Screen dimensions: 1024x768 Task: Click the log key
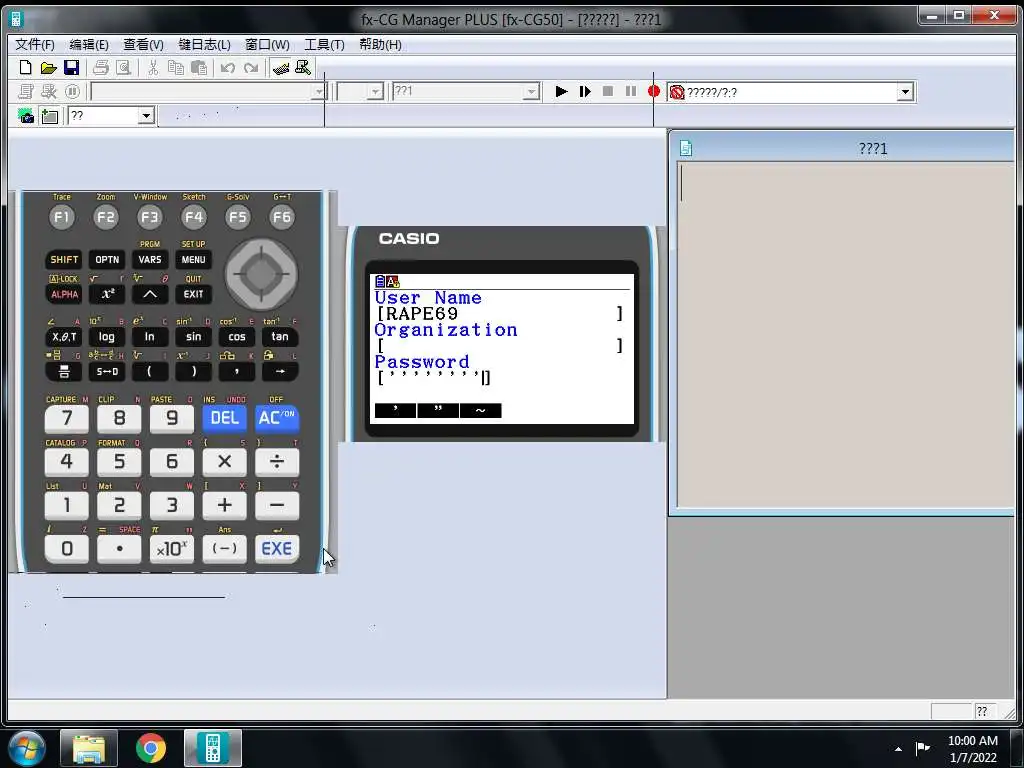click(x=106, y=336)
